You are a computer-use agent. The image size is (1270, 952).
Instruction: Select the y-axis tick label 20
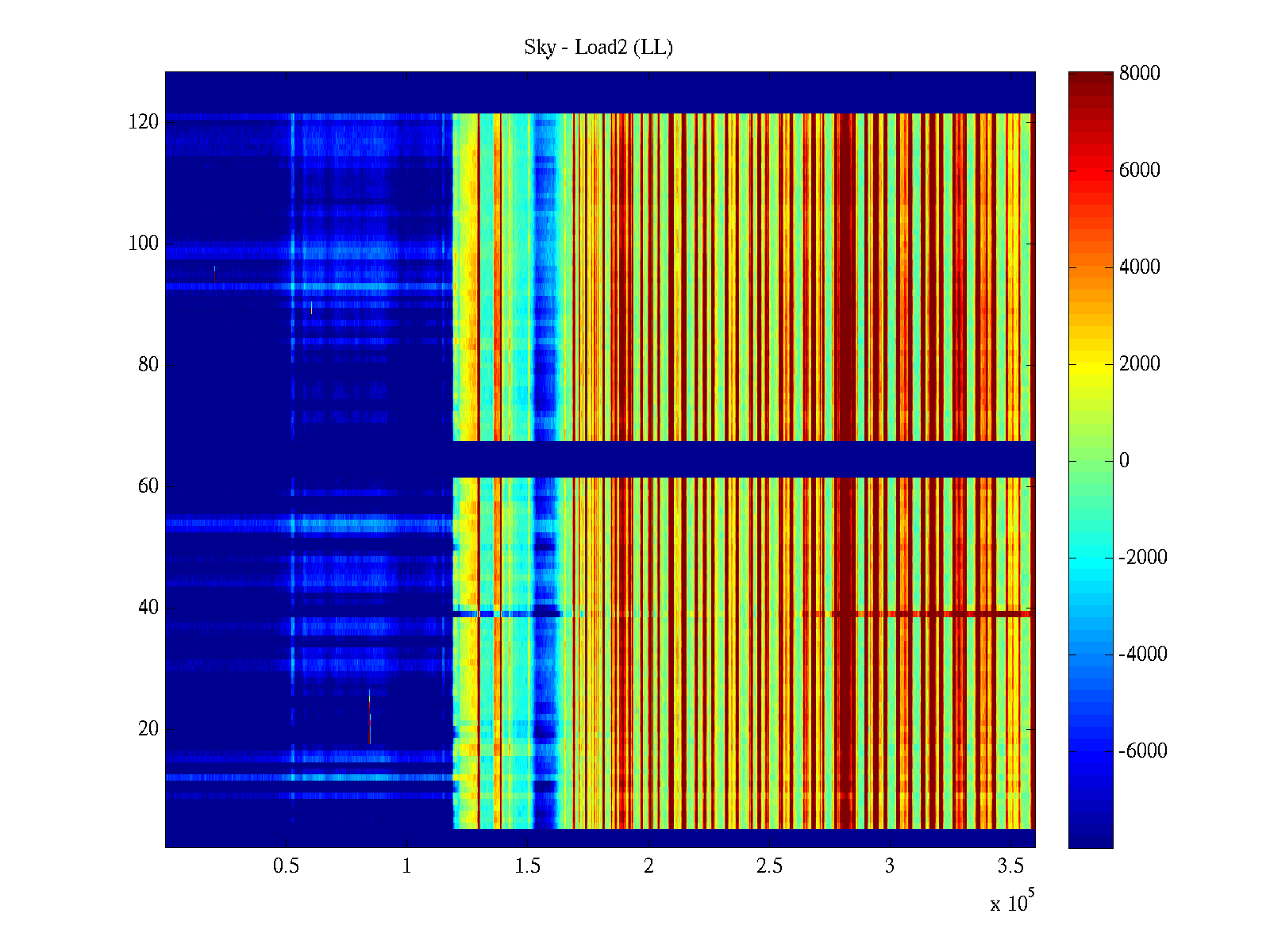pos(148,729)
